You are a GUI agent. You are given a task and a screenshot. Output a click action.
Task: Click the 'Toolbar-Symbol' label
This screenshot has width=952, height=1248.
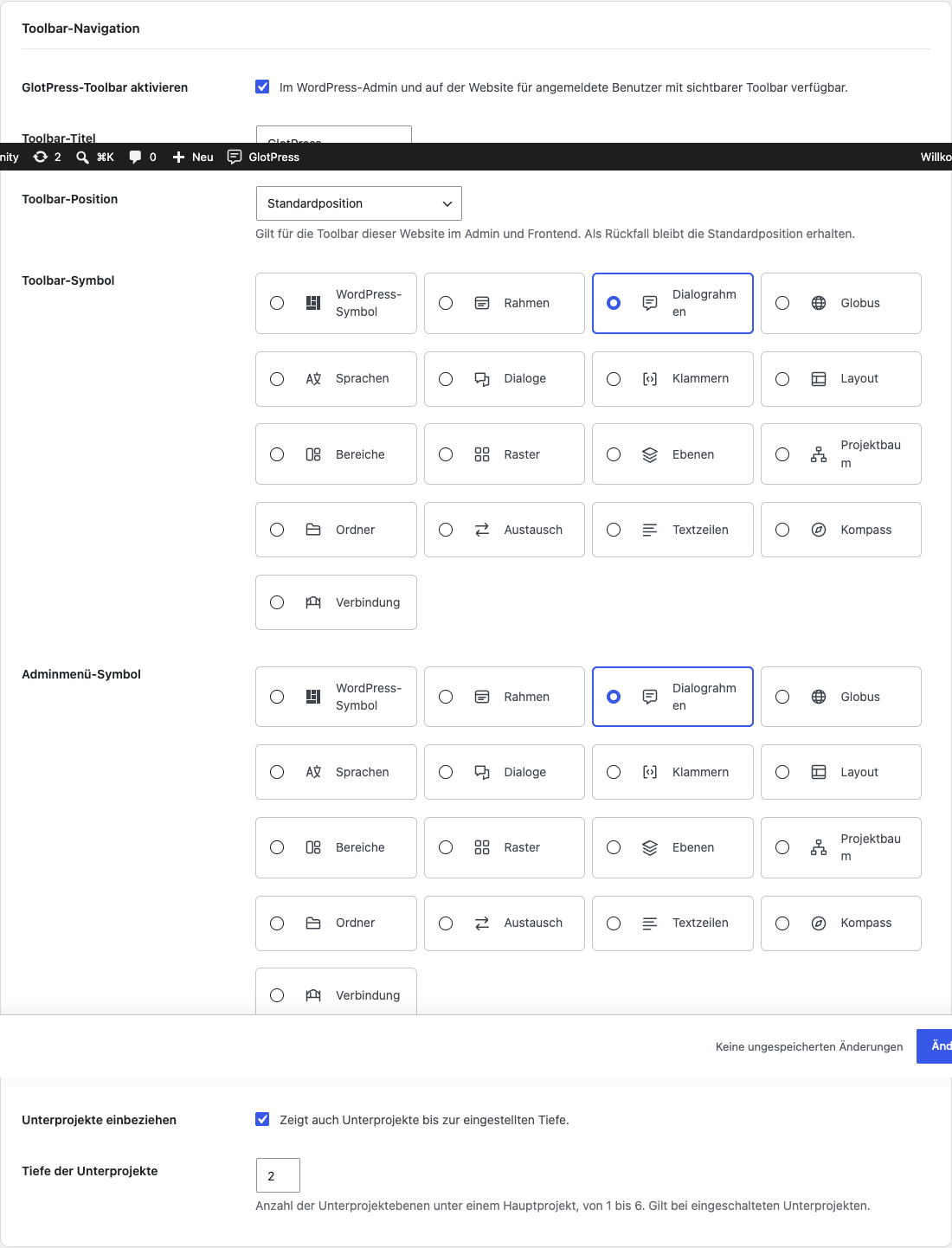pos(68,280)
